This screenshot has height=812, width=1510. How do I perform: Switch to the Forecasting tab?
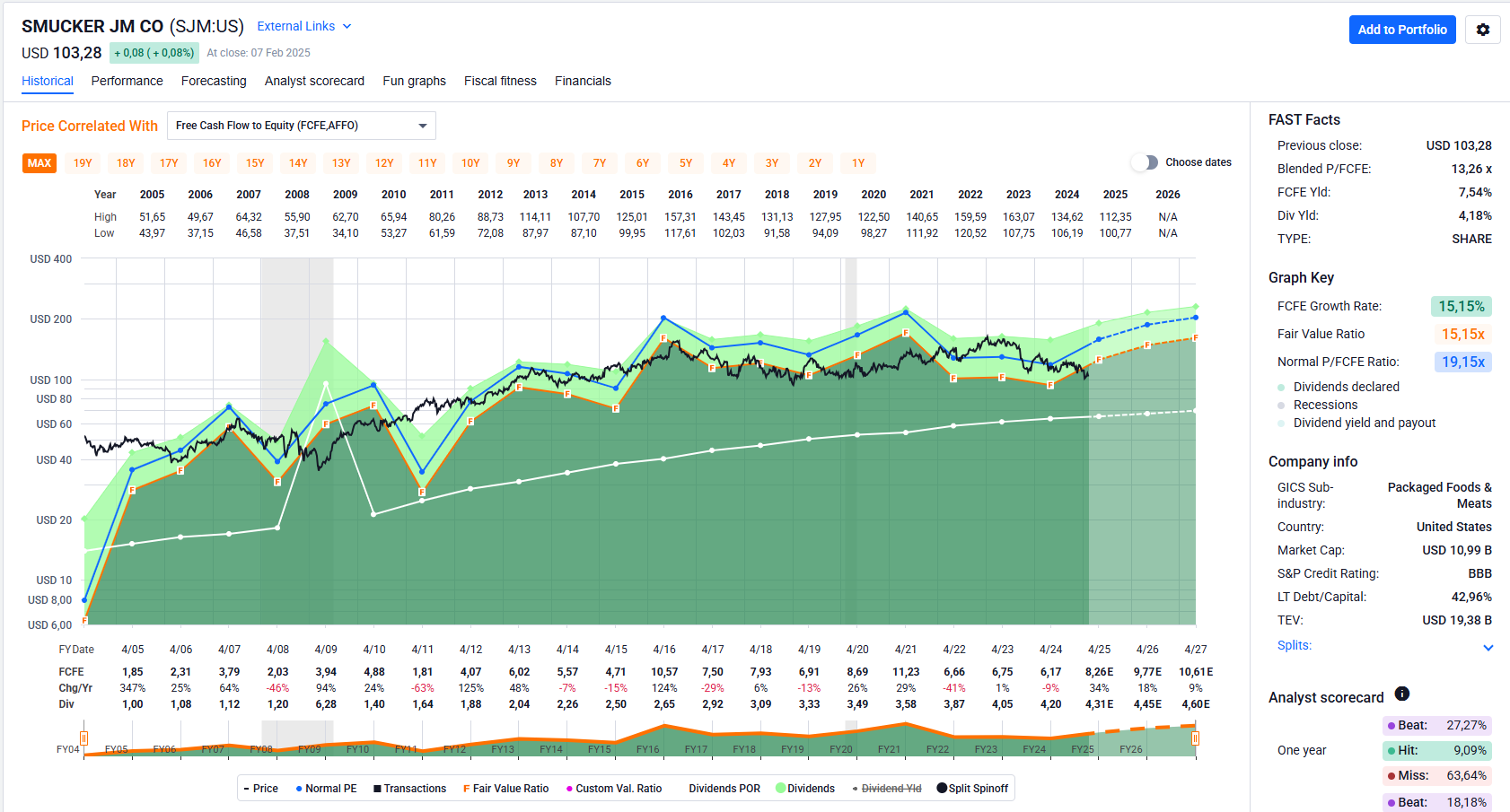[214, 81]
